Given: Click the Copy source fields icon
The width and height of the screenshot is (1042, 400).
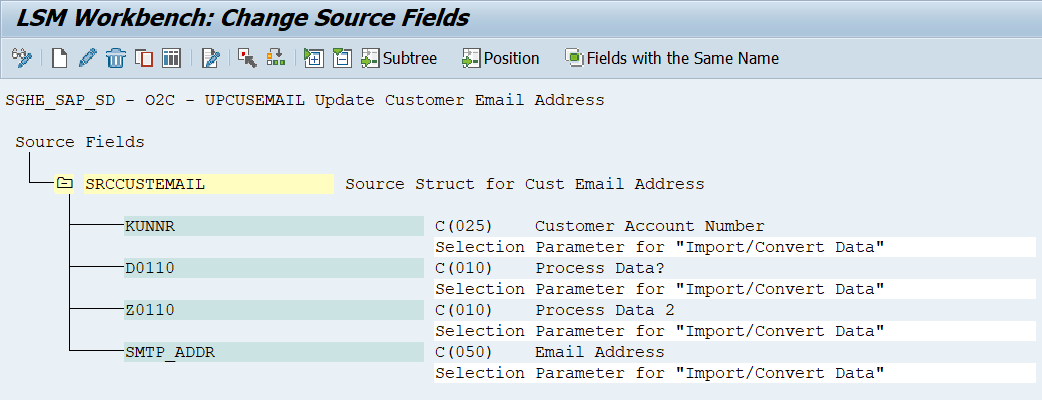Looking at the screenshot, I should pyautogui.click(x=144, y=58).
